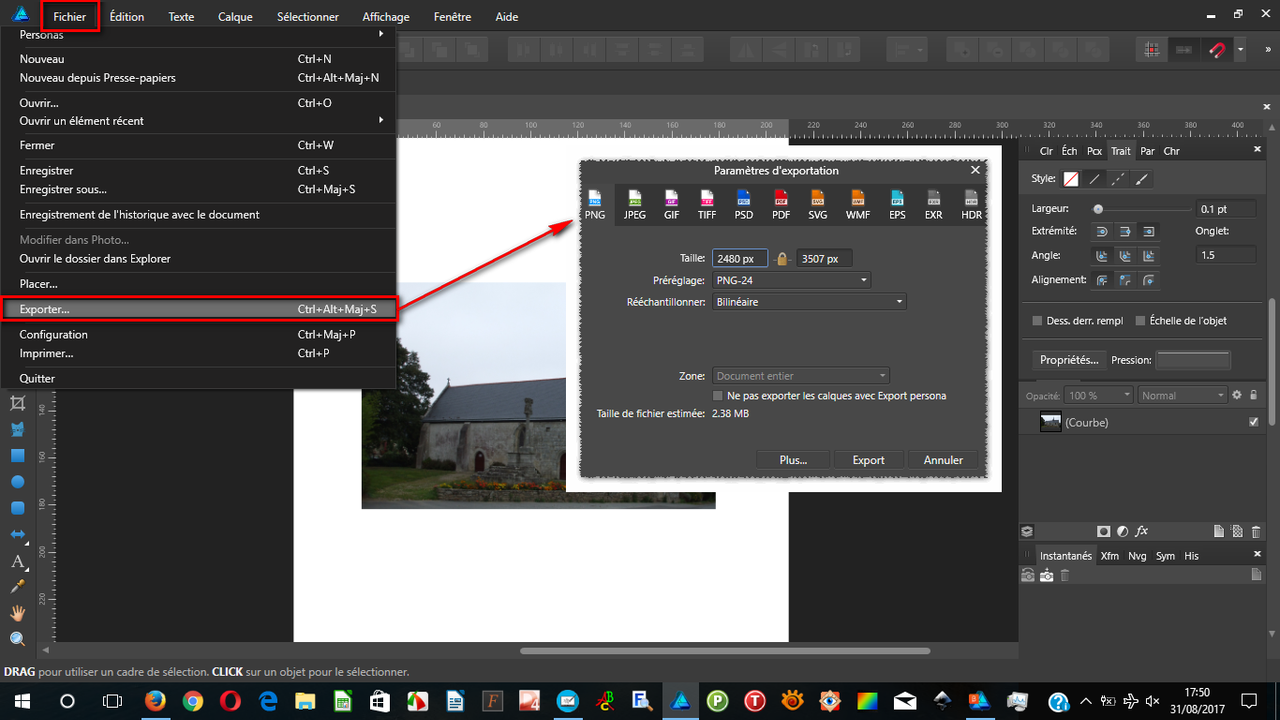Select the Color Picker eyedropper tool
Screen dimensions: 1280x720
17,587
